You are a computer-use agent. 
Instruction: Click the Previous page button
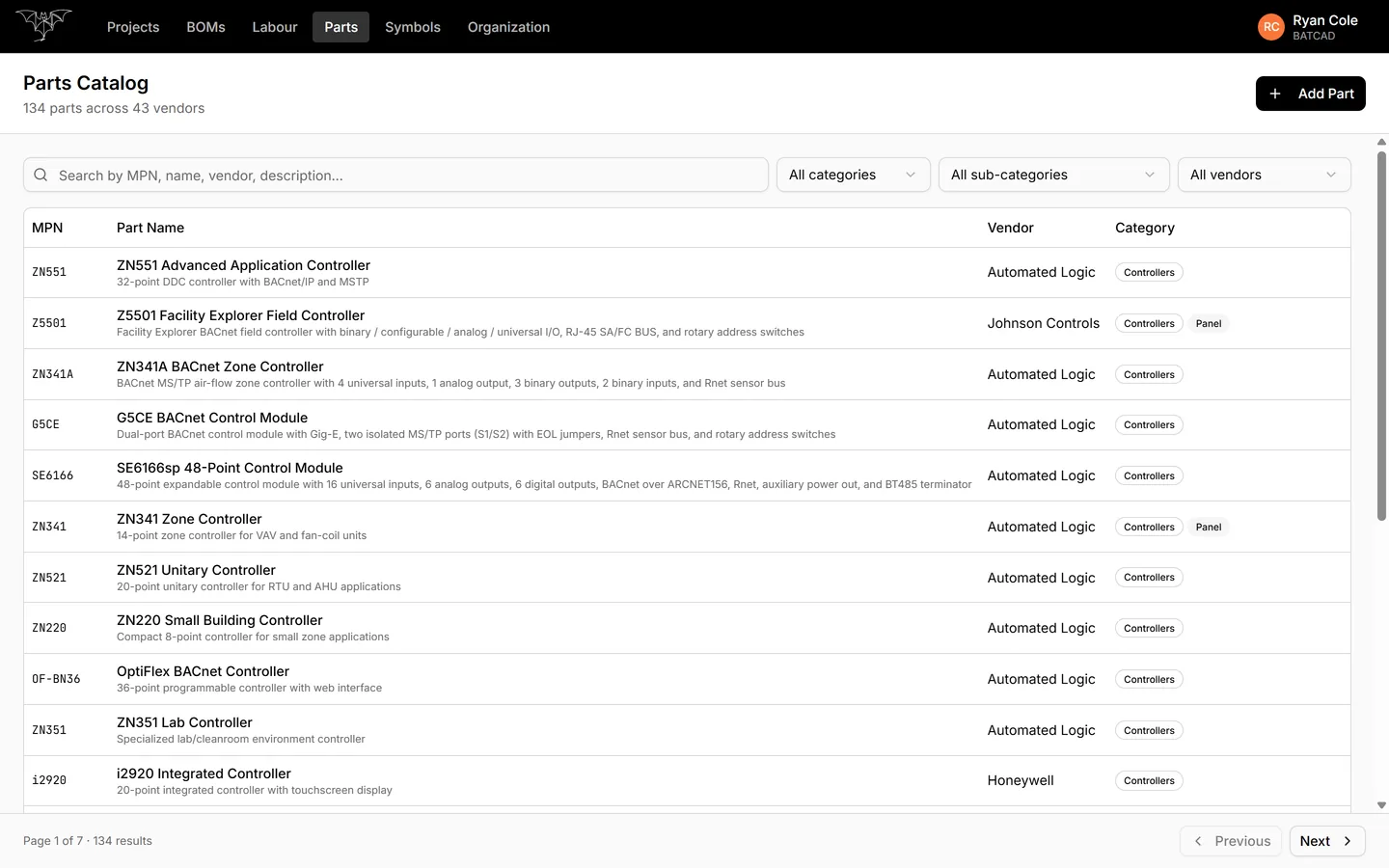(1231, 841)
